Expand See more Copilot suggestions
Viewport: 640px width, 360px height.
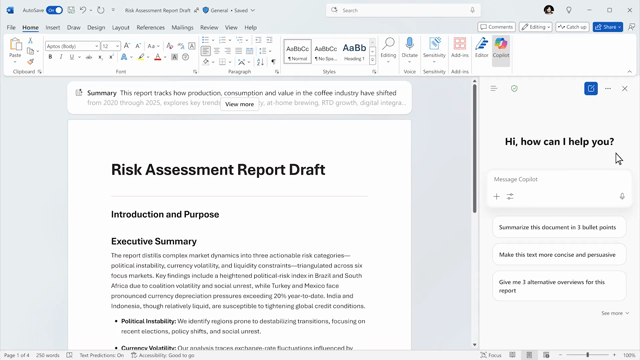coord(615,313)
